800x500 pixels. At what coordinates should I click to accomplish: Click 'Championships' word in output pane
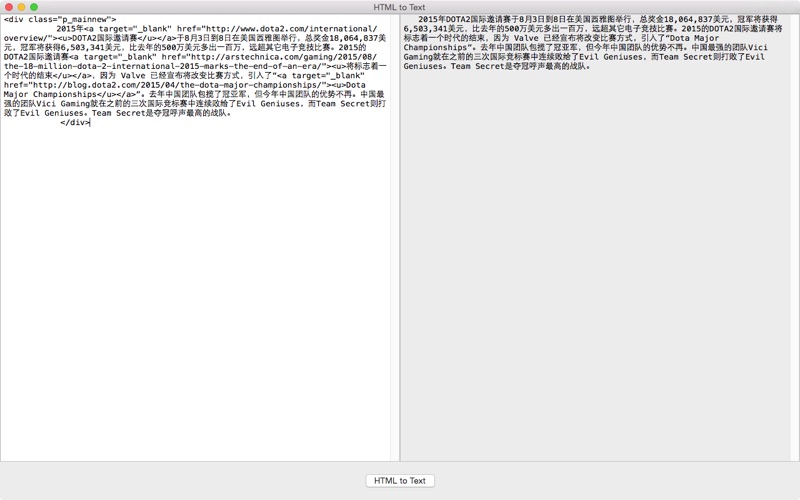click(x=435, y=47)
